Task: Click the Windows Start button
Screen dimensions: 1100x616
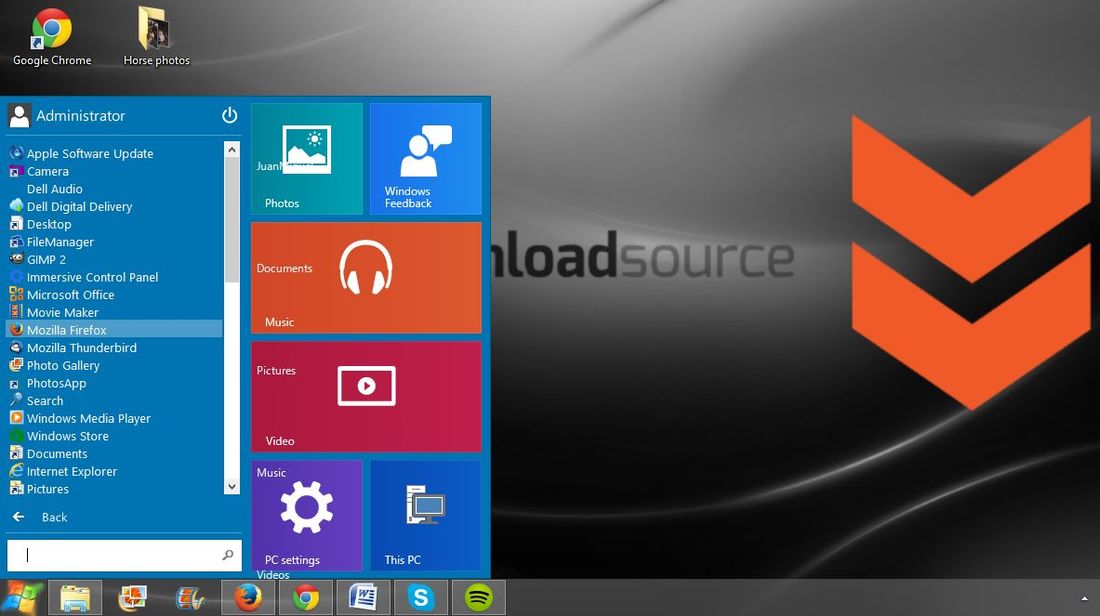Action: tap(20, 598)
